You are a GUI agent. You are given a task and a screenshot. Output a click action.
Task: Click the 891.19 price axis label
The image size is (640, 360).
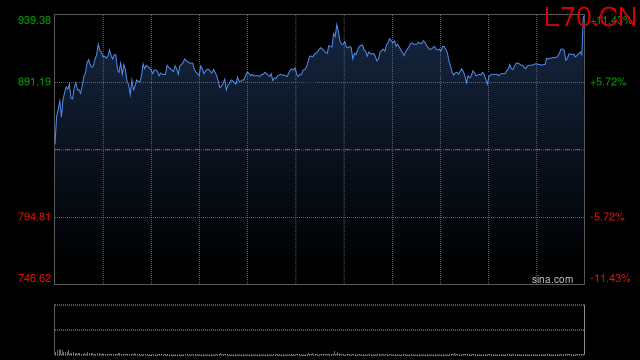point(34,82)
